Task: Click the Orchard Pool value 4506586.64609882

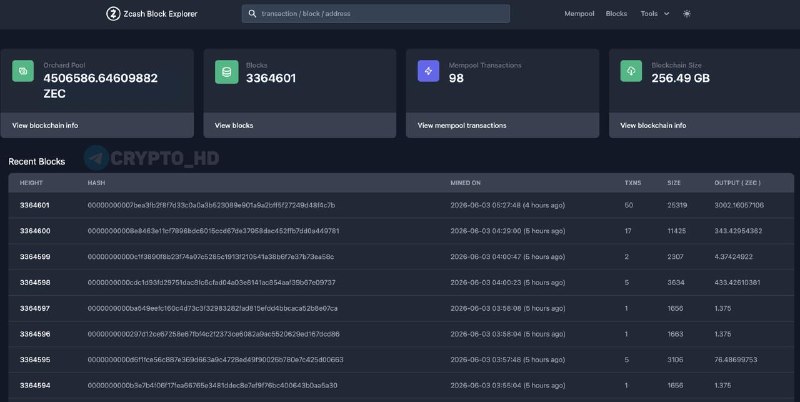Action: pos(101,78)
